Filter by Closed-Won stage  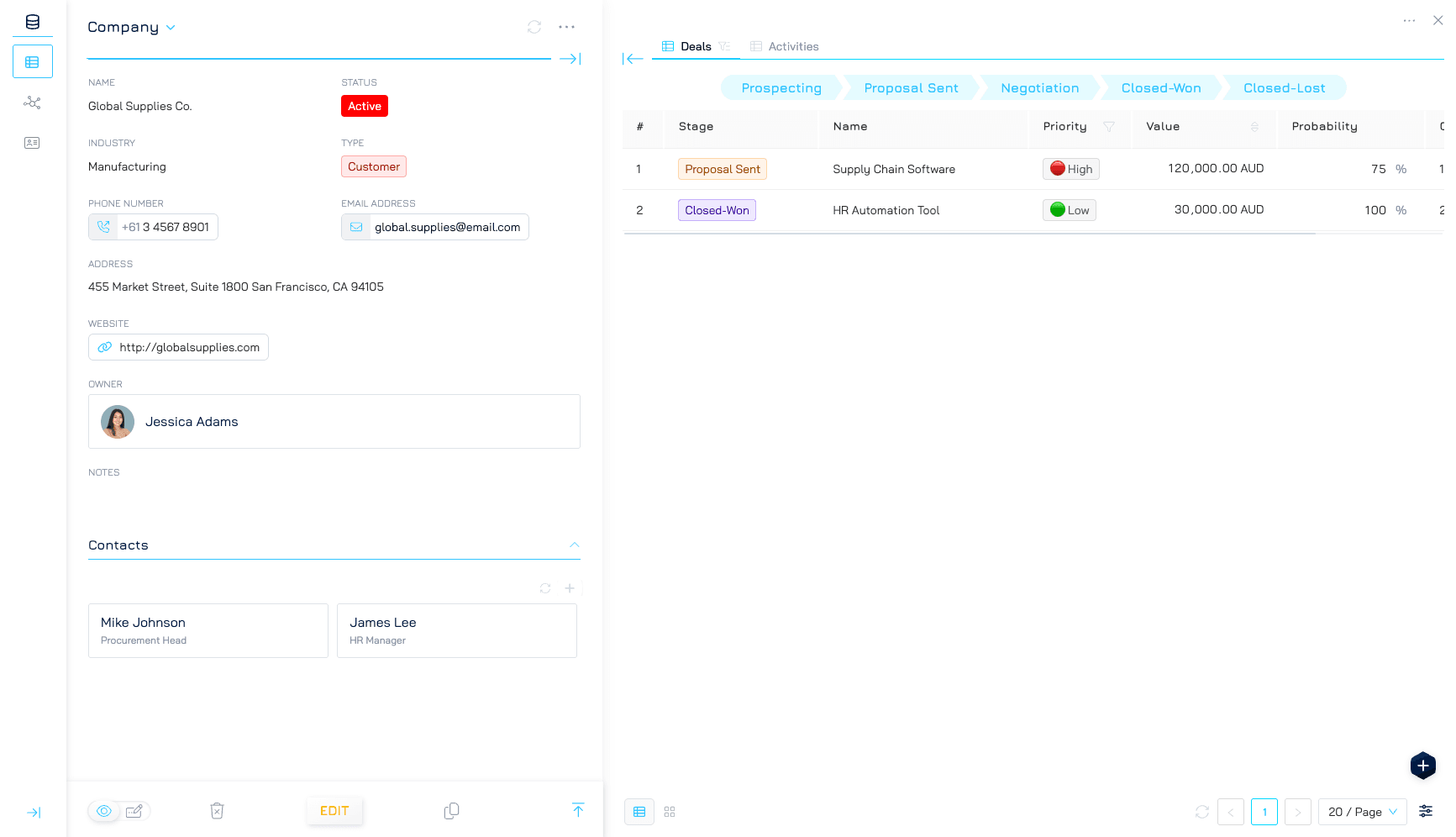[x=1161, y=88]
